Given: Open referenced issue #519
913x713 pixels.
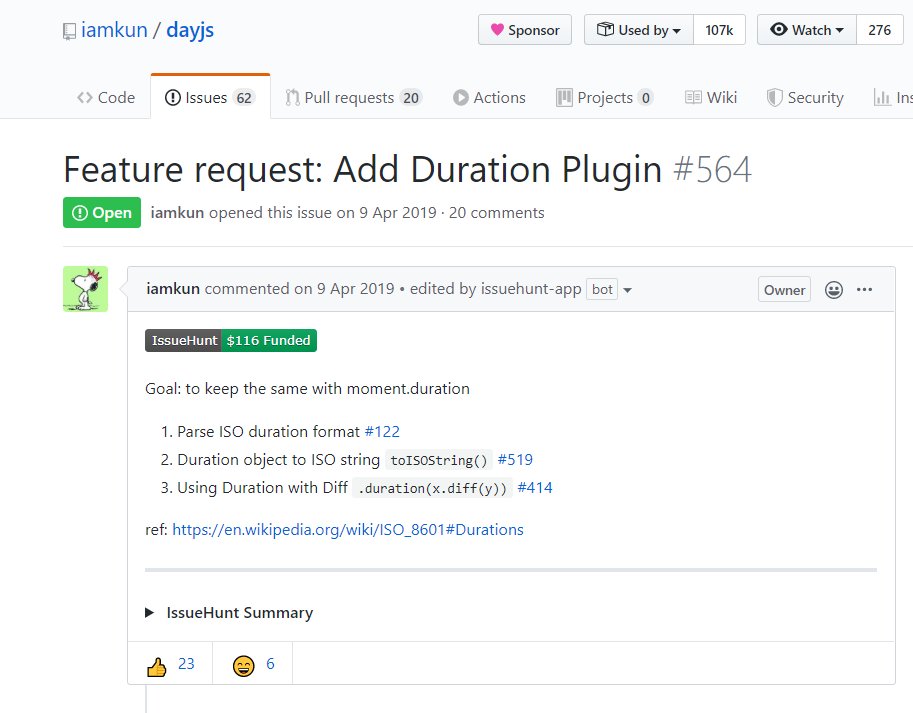Looking at the screenshot, I should pyautogui.click(x=515, y=459).
